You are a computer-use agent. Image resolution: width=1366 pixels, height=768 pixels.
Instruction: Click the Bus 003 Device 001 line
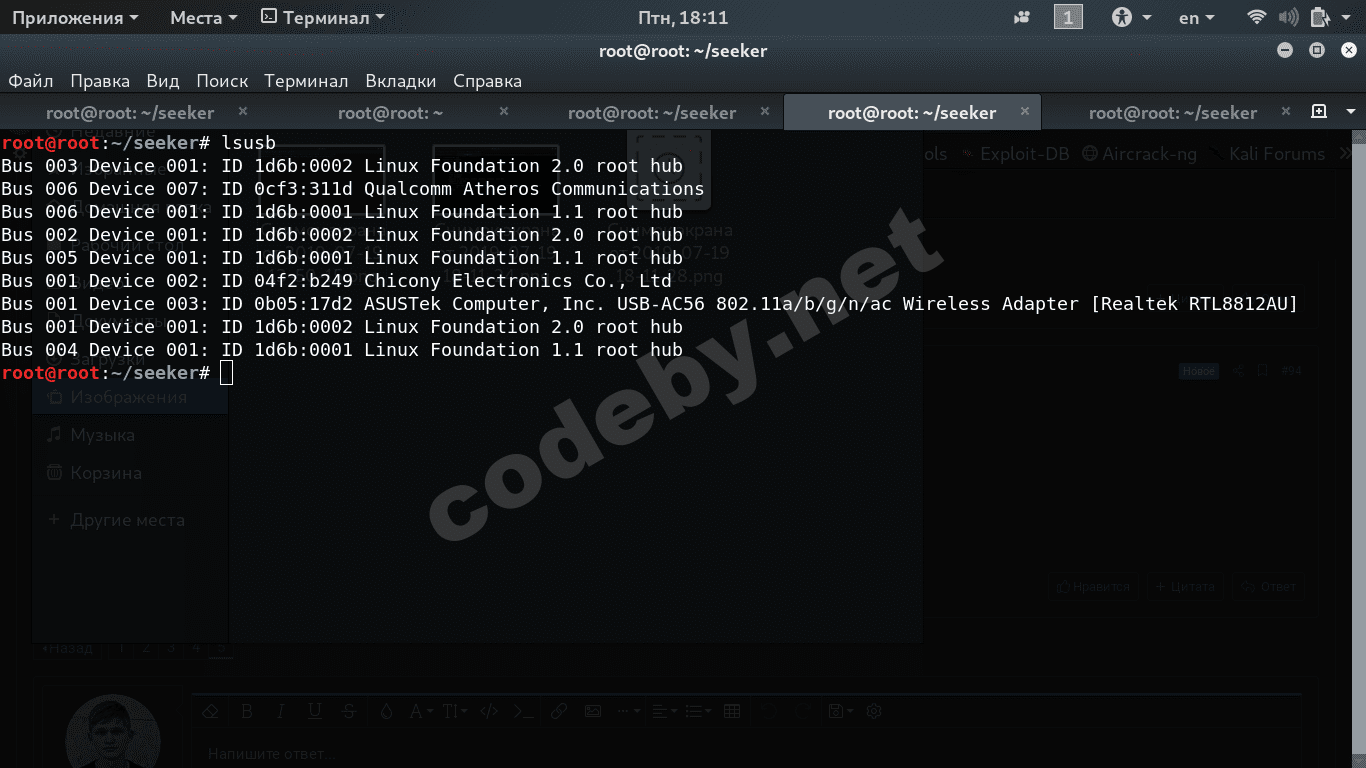point(342,166)
